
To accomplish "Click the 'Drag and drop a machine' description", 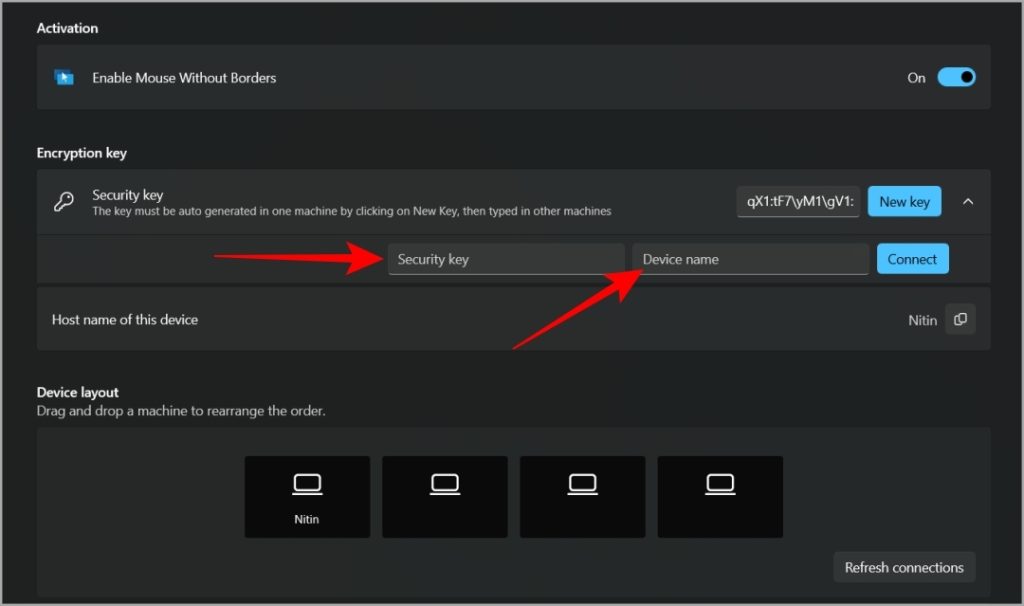I will coord(181,411).
